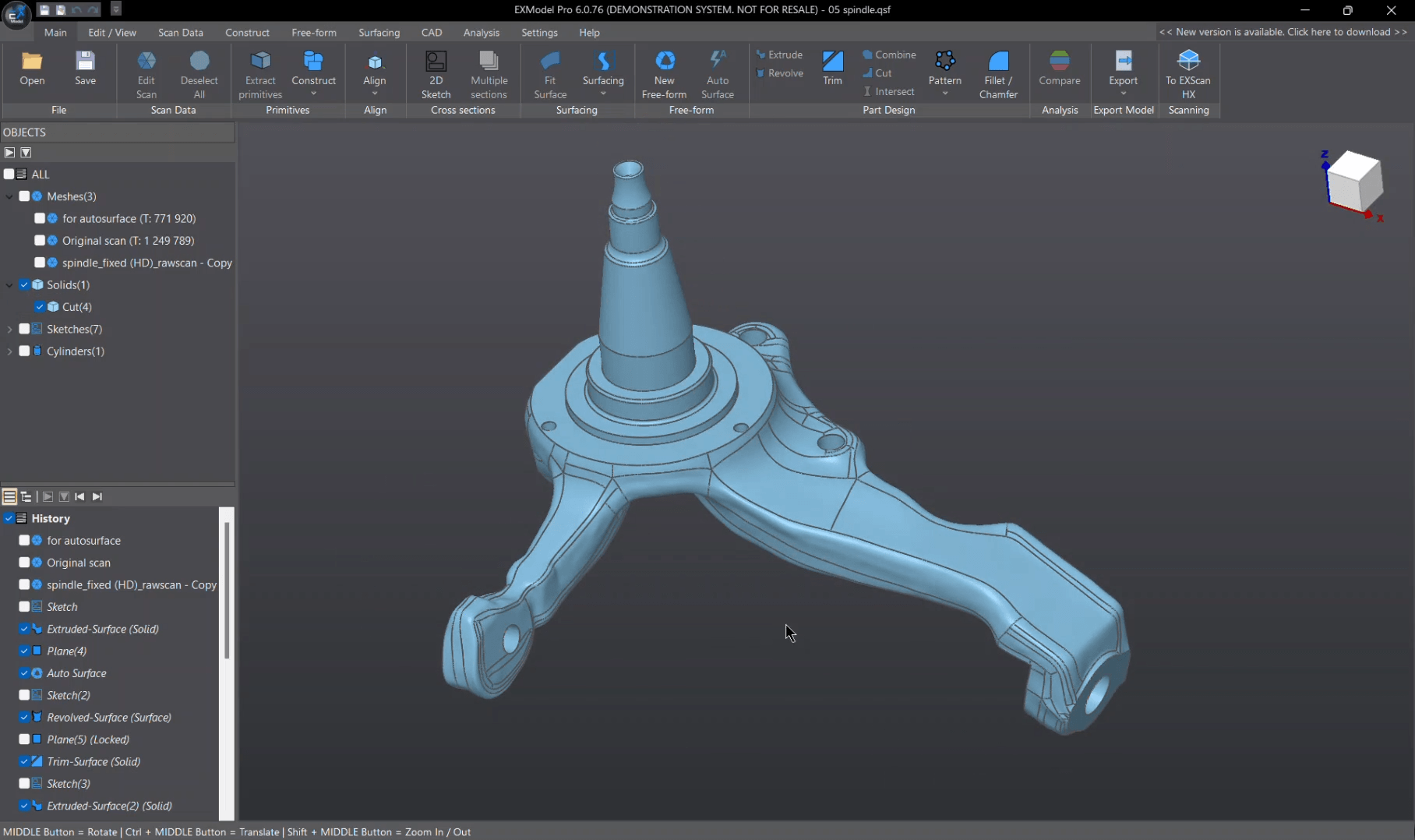Image resolution: width=1415 pixels, height=840 pixels.
Task: Enable visibility of the Original scan mesh
Action: [x=39, y=241]
